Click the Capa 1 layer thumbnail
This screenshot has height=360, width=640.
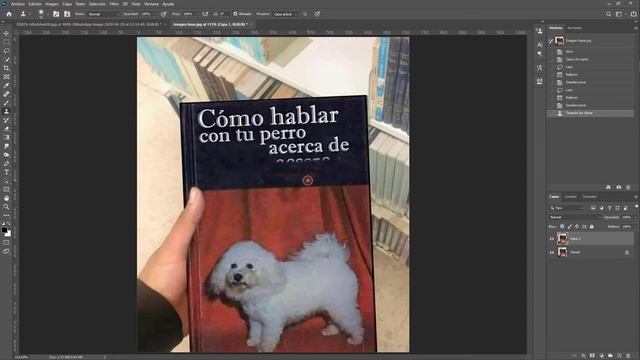coord(562,239)
